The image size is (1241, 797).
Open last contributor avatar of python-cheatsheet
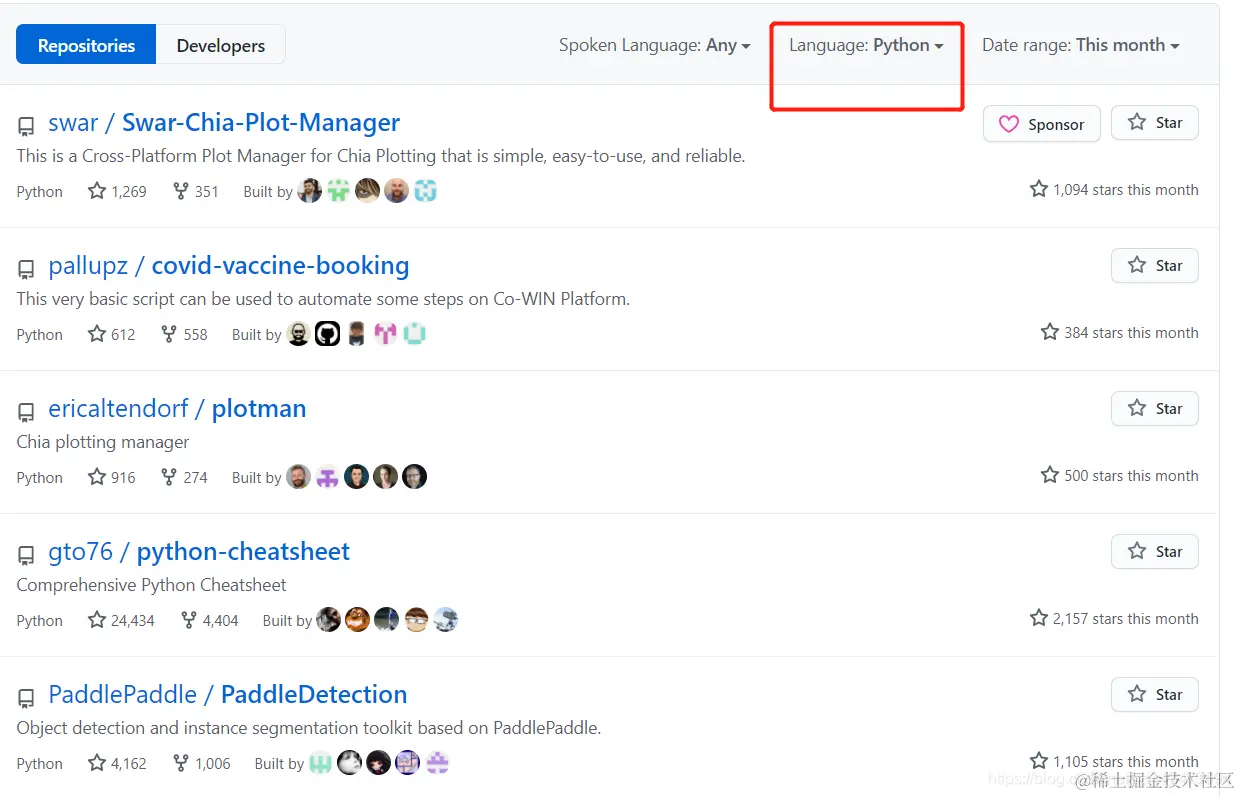tap(446, 620)
